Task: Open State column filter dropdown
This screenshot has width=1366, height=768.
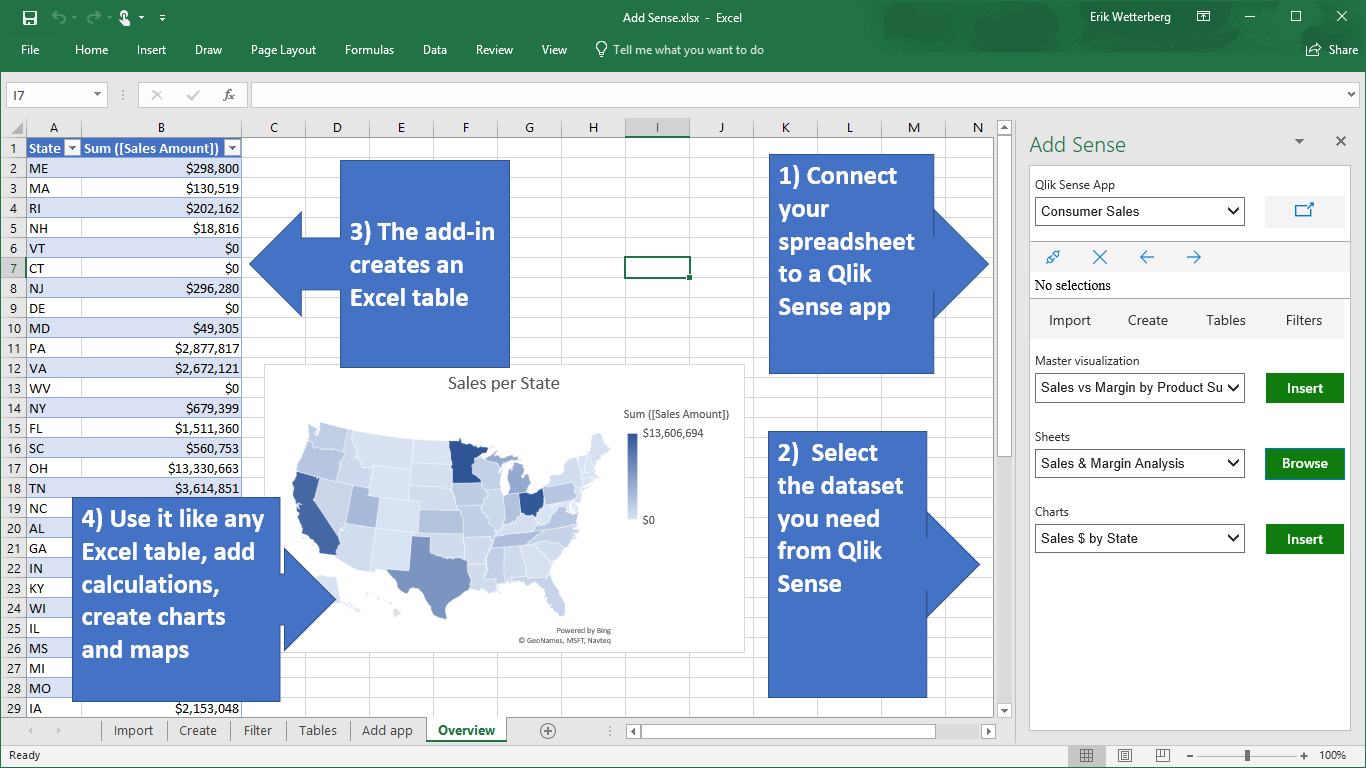Action: coord(72,148)
